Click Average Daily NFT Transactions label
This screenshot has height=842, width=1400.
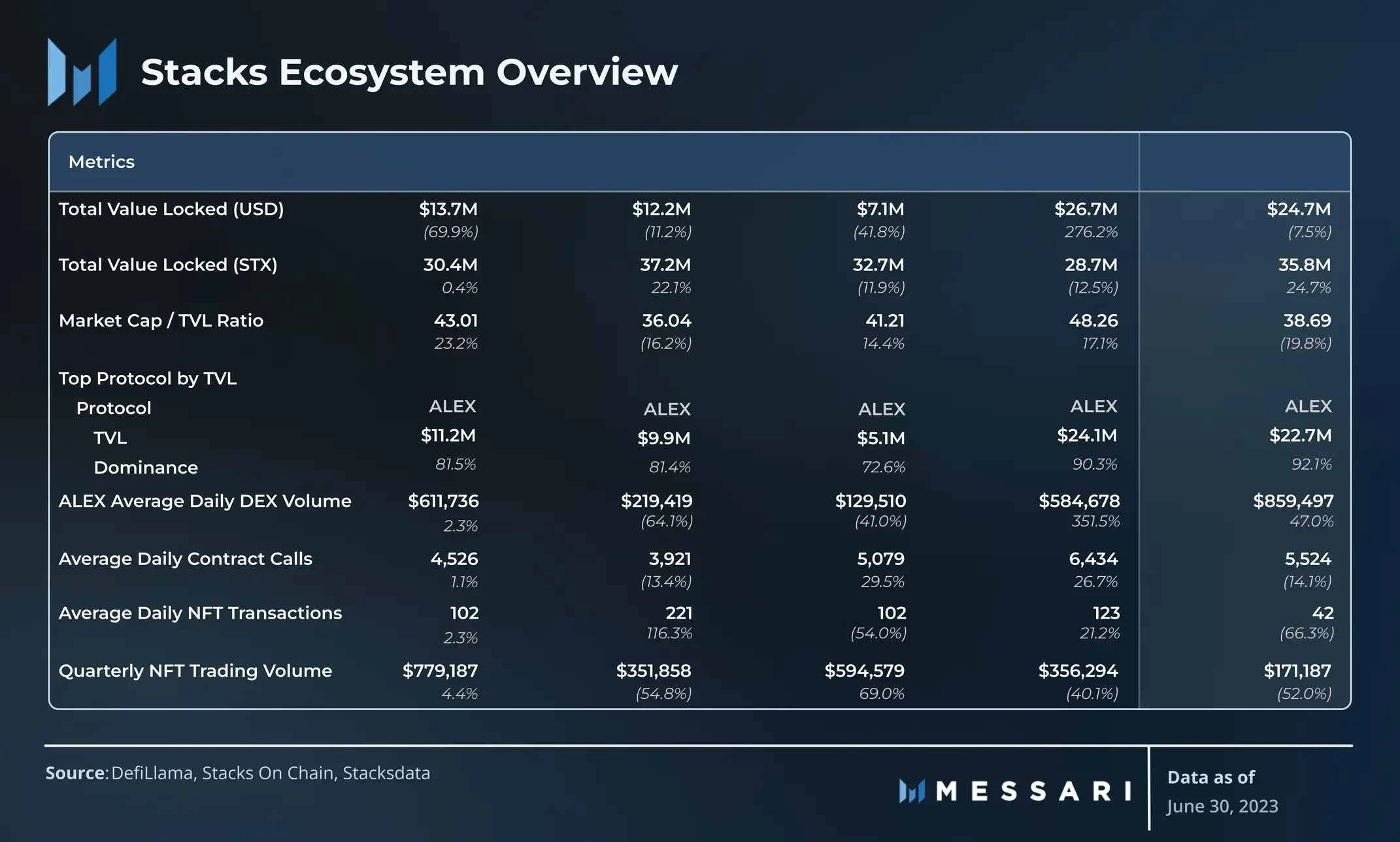point(200,613)
